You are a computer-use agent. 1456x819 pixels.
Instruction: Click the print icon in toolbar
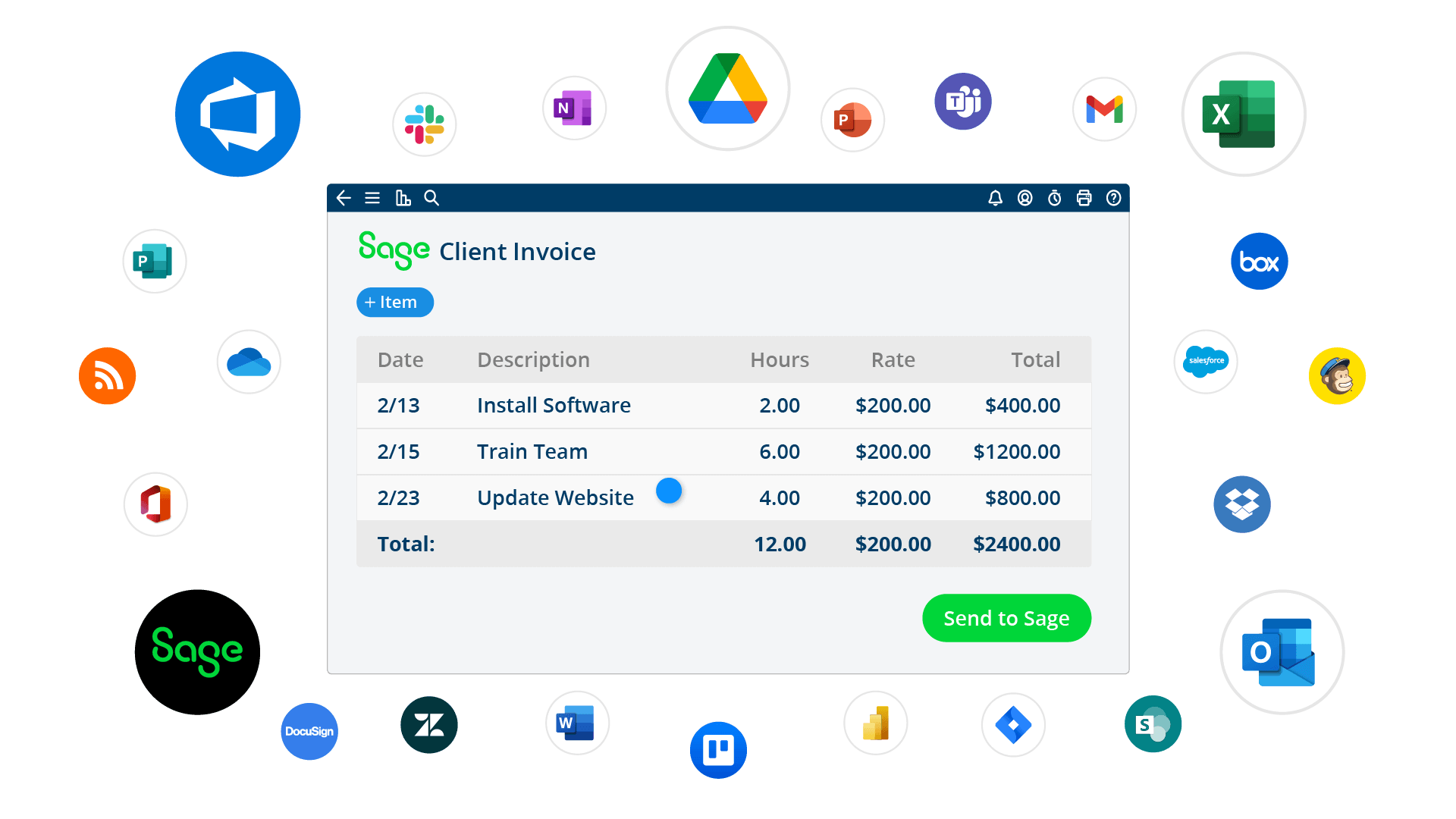click(x=1084, y=198)
